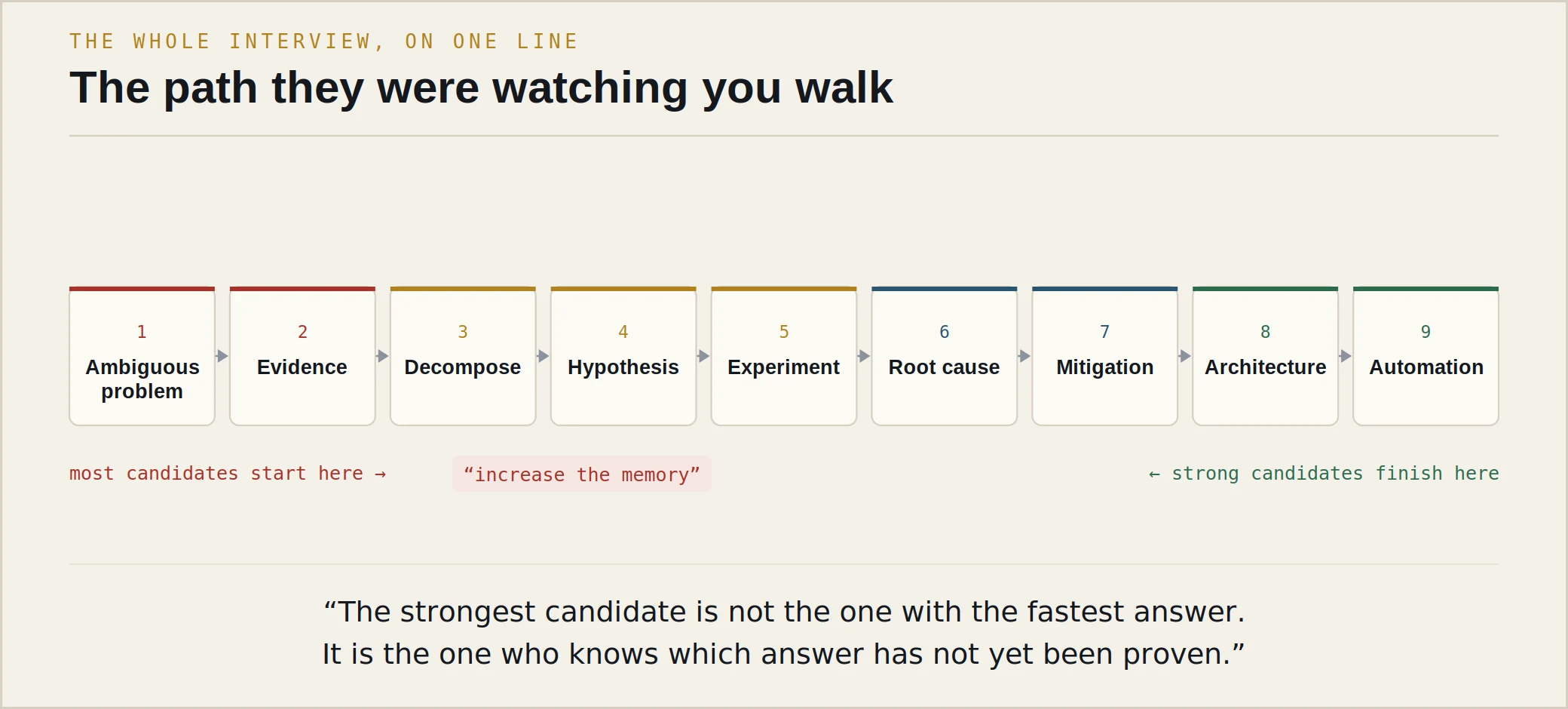Click the Hypothesis step card
Viewport: 1568px width, 709px height.
[623, 356]
